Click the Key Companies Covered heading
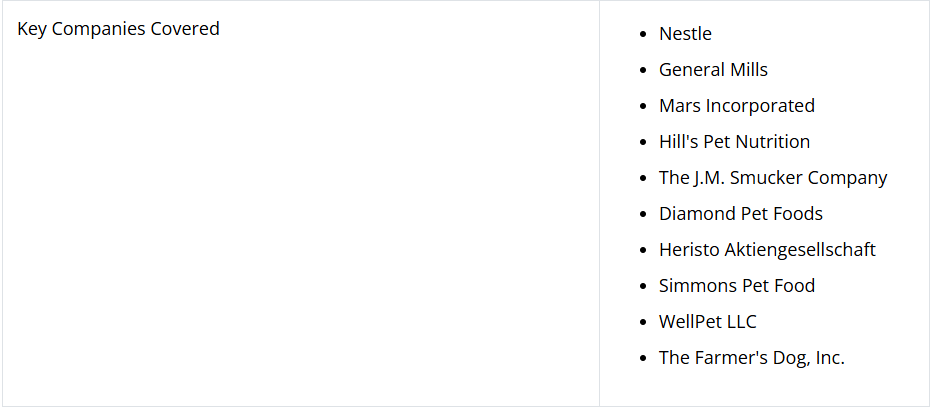The image size is (932, 408). click(x=118, y=29)
